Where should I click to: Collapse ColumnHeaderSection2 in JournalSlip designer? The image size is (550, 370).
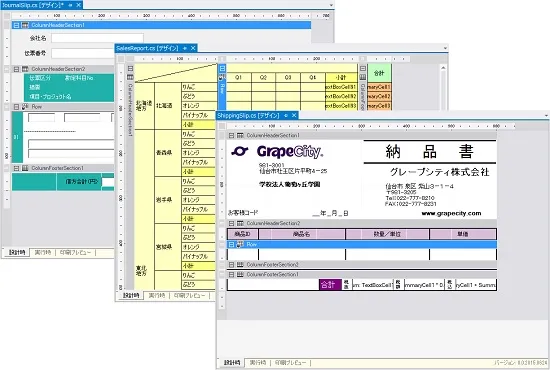(16, 69)
